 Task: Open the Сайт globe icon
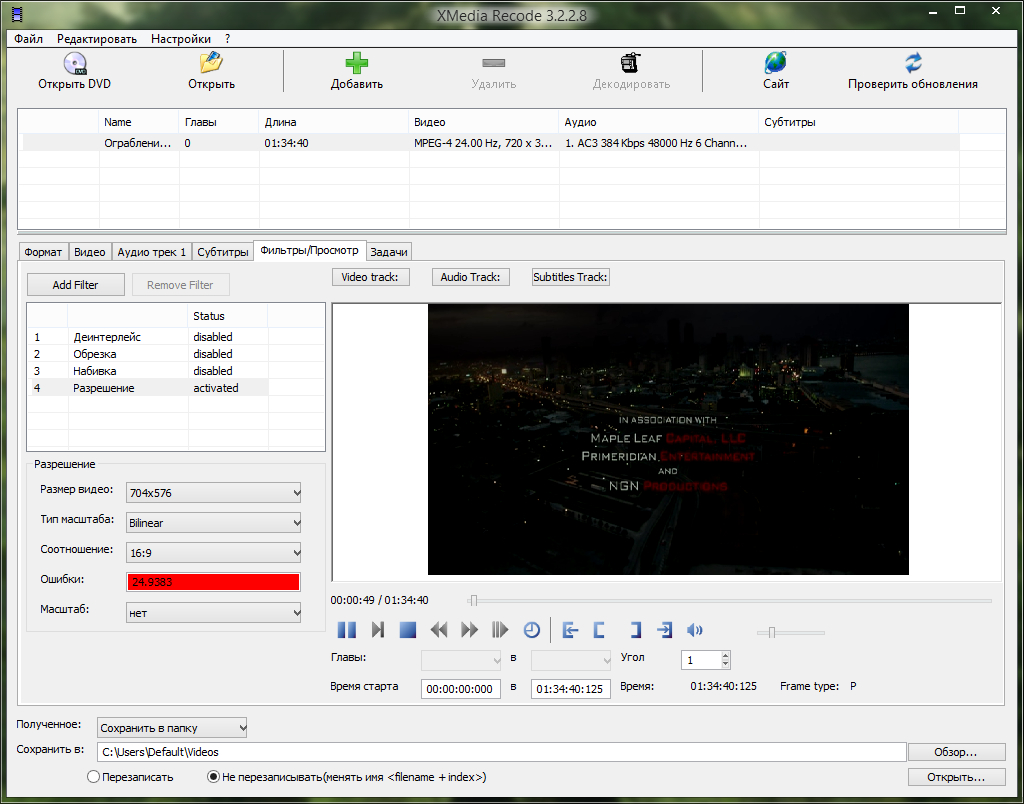776,63
